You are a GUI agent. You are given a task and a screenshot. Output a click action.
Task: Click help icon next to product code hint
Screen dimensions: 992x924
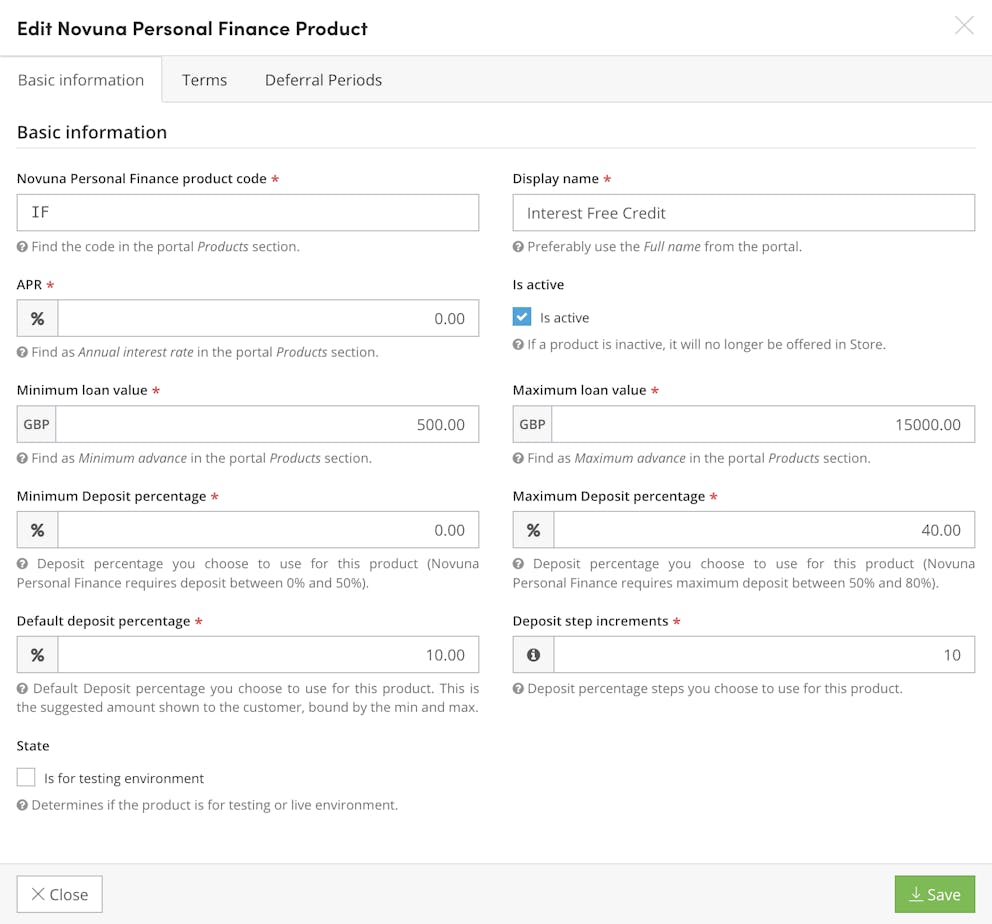[x=22, y=247]
